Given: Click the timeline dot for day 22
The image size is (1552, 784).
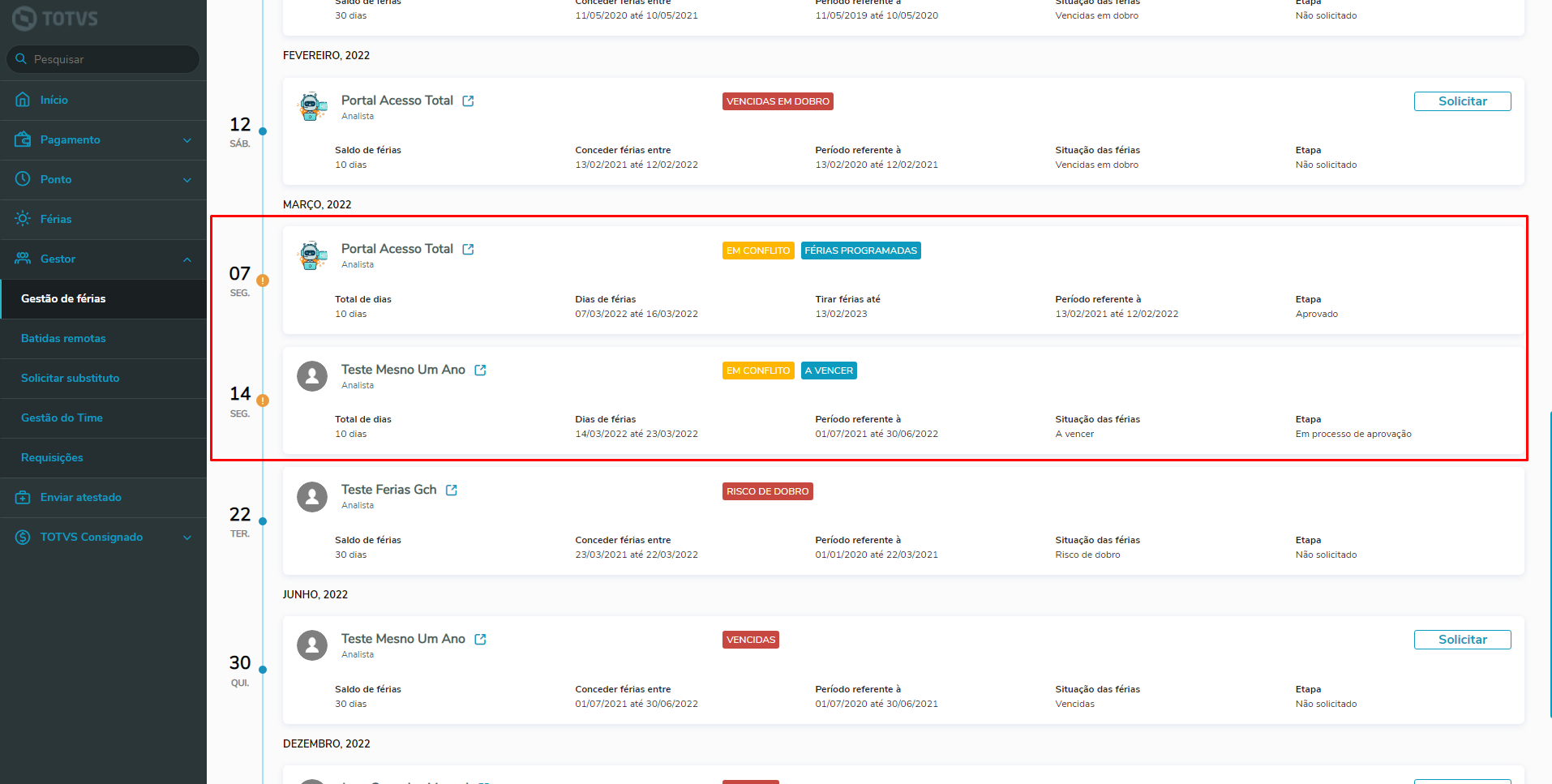Looking at the screenshot, I should click(263, 521).
